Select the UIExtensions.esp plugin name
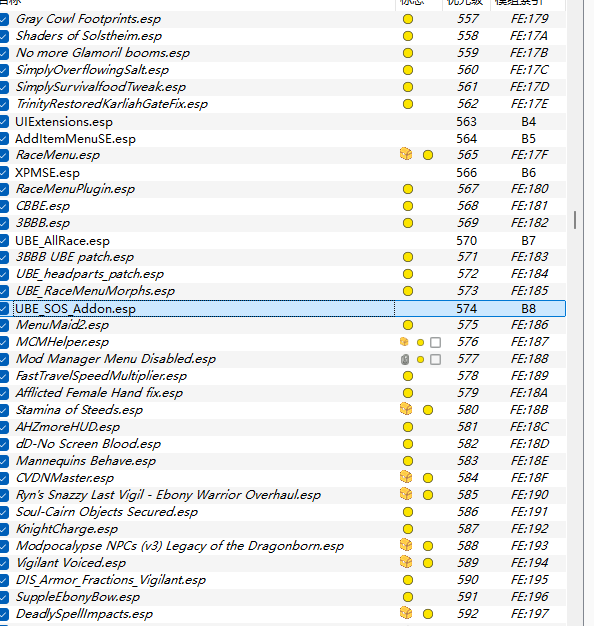Image resolution: width=594 pixels, height=626 pixels. pos(64,122)
